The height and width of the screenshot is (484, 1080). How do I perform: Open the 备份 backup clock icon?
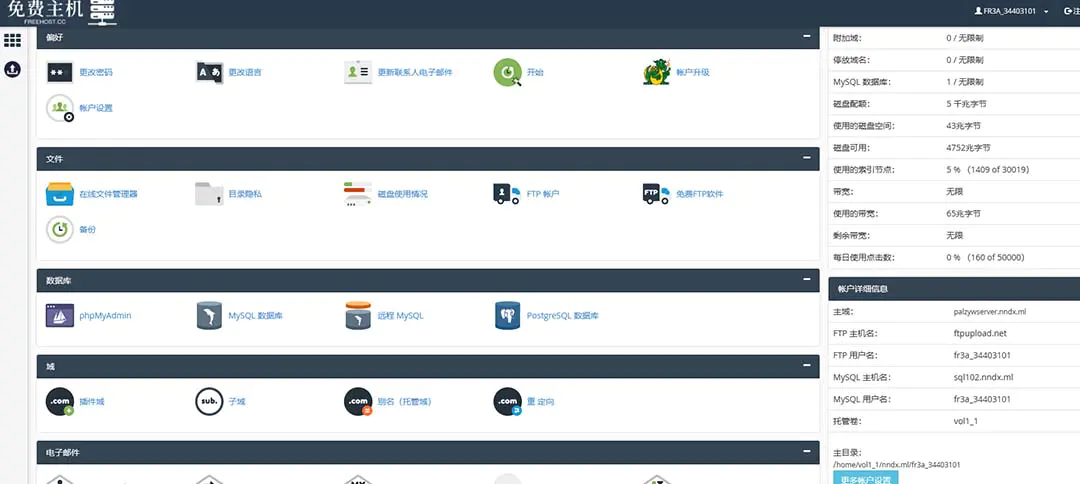(x=60, y=230)
